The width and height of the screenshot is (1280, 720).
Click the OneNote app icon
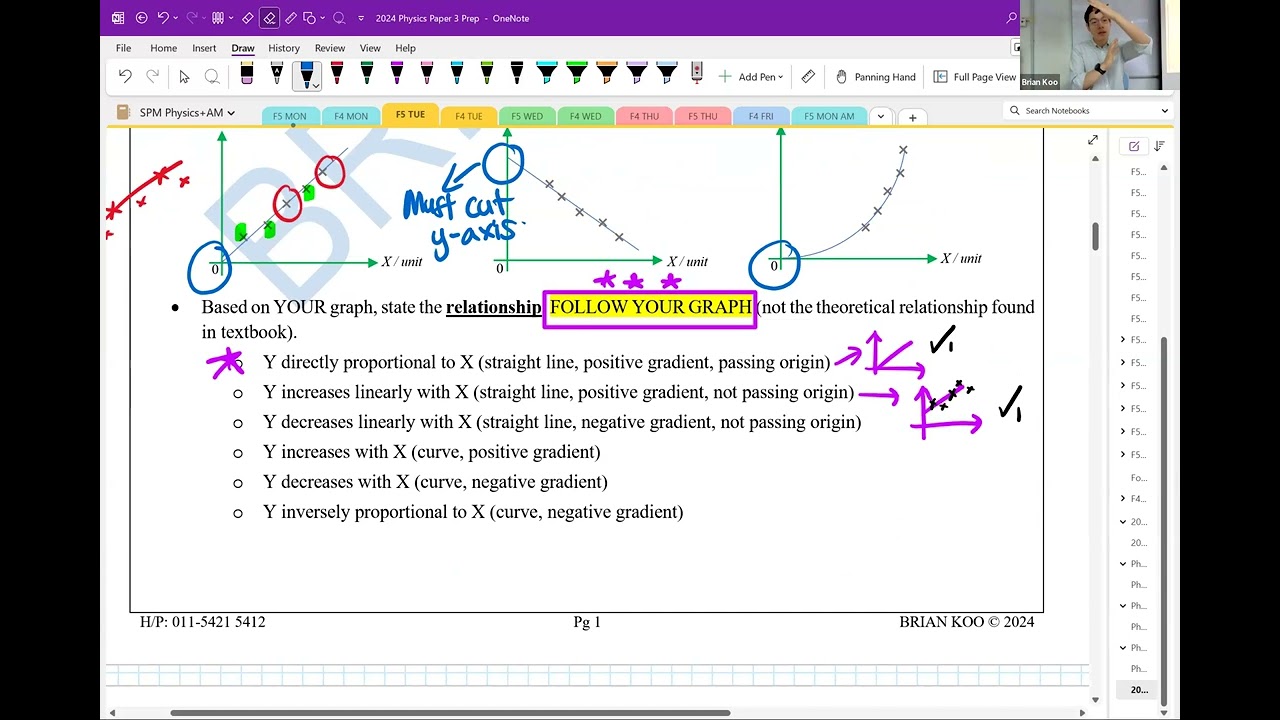(x=118, y=18)
